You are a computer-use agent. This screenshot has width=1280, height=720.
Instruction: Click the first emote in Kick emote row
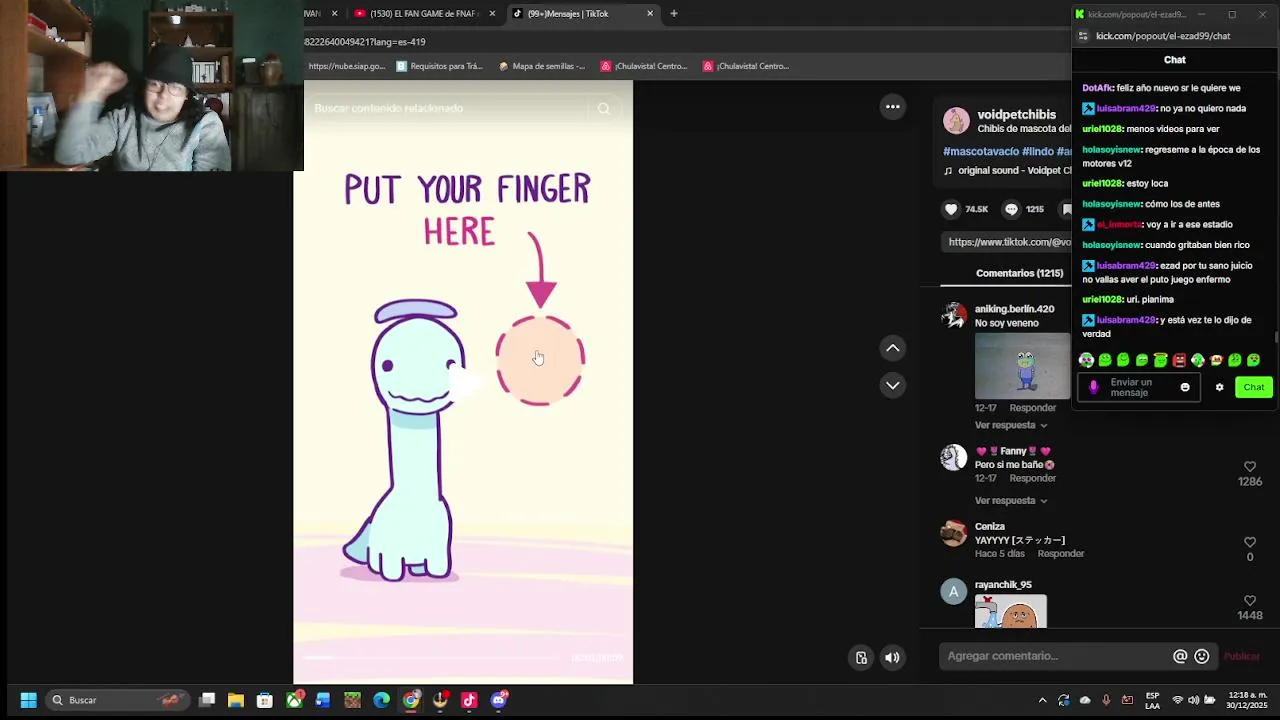tap(1086, 360)
